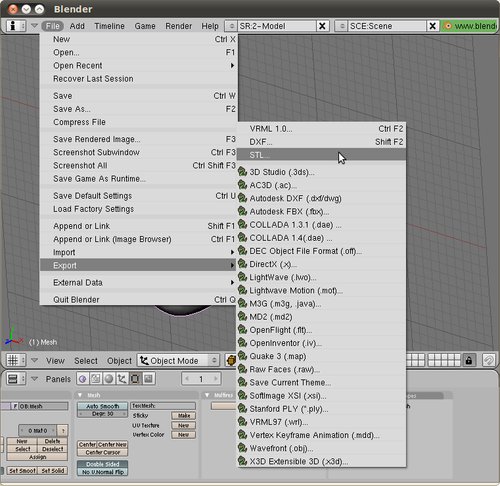This screenshot has width=500, height=486.
Task: Select Quit Blender
Action: pyautogui.click(x=139, y=300)
